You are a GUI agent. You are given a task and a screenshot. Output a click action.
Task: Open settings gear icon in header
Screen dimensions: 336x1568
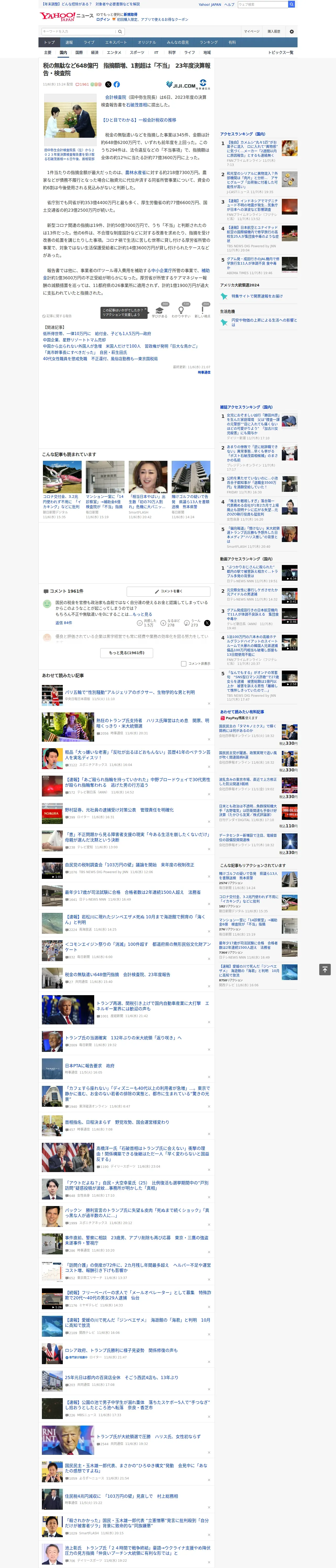click(292, 31)
